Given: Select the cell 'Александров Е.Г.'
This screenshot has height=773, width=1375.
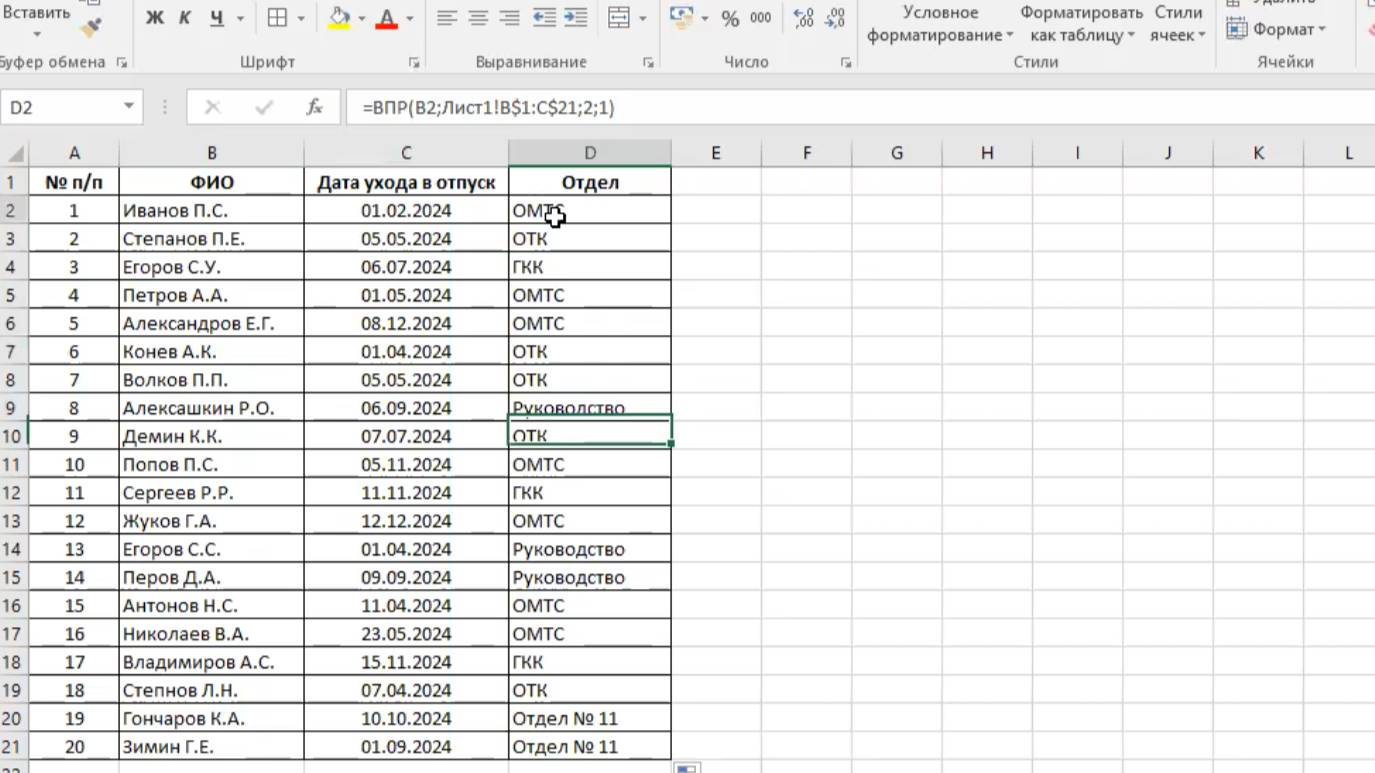Looking at the screenshot, I should pyautogui.click(x=211, y=323).
